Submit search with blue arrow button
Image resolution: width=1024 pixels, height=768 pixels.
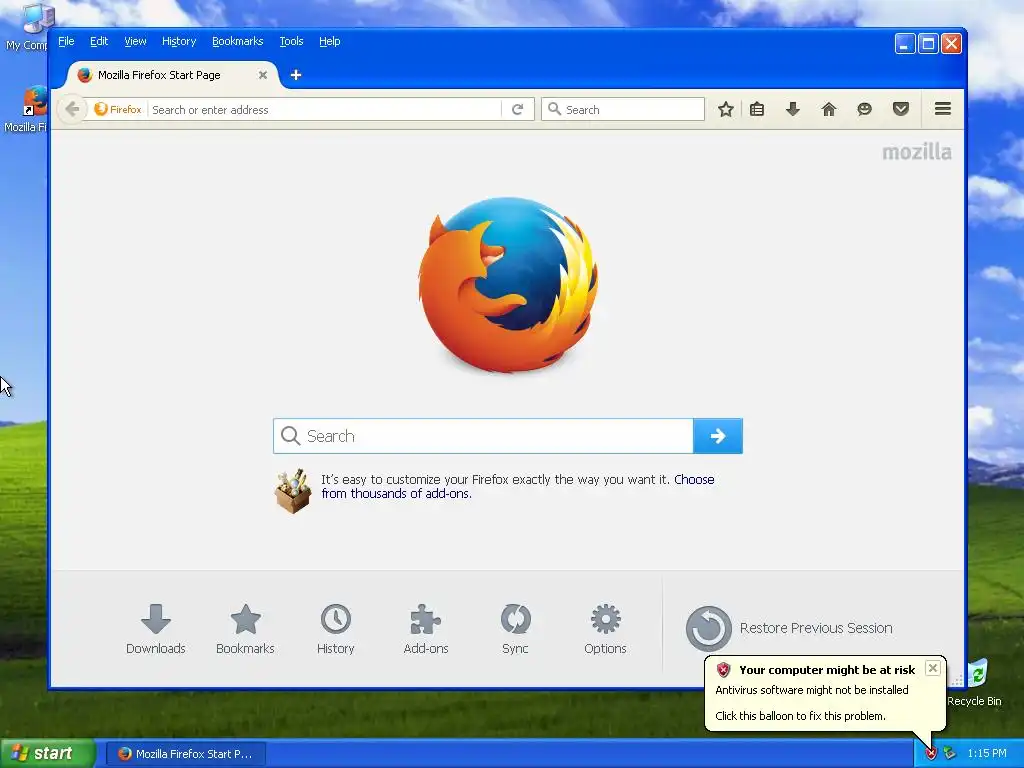coord(718,436)
